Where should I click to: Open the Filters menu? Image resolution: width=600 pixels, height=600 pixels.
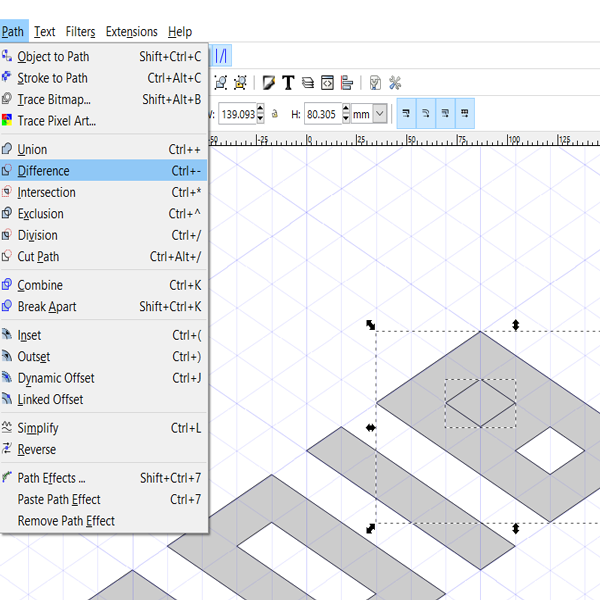(80, 31)
